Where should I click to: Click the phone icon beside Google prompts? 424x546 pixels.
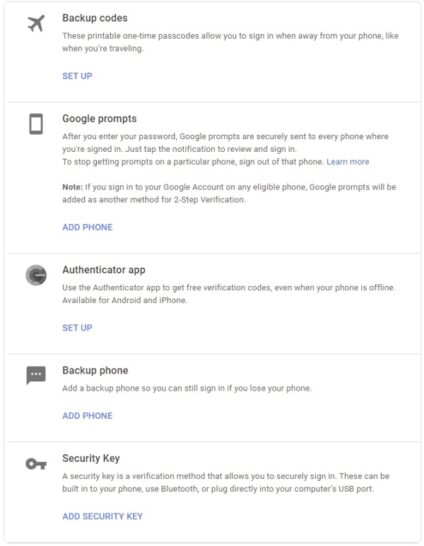(36, 124)
